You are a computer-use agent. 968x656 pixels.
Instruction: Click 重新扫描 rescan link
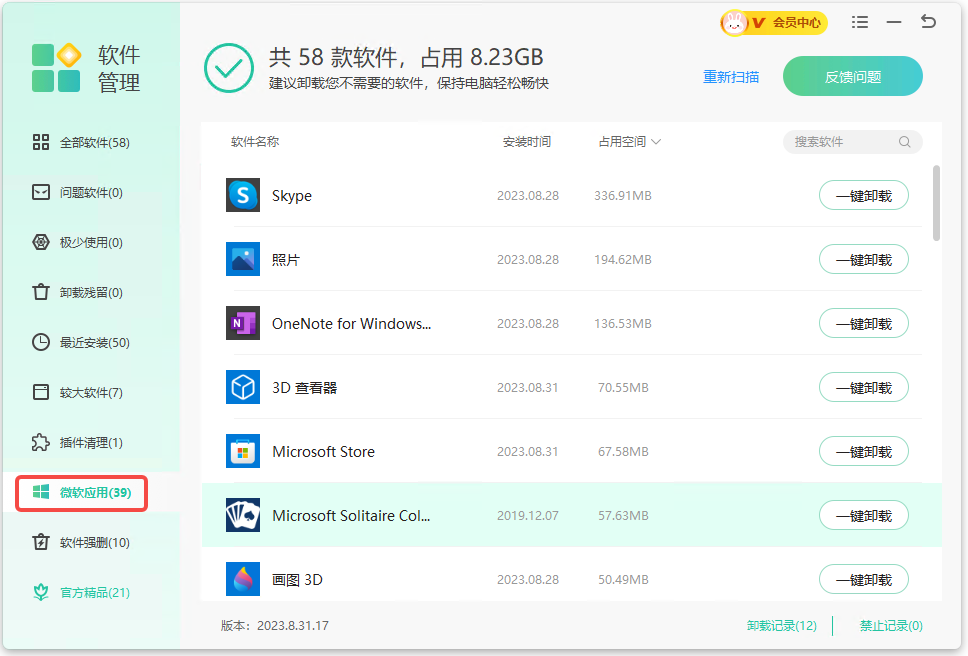click(731, 77)
